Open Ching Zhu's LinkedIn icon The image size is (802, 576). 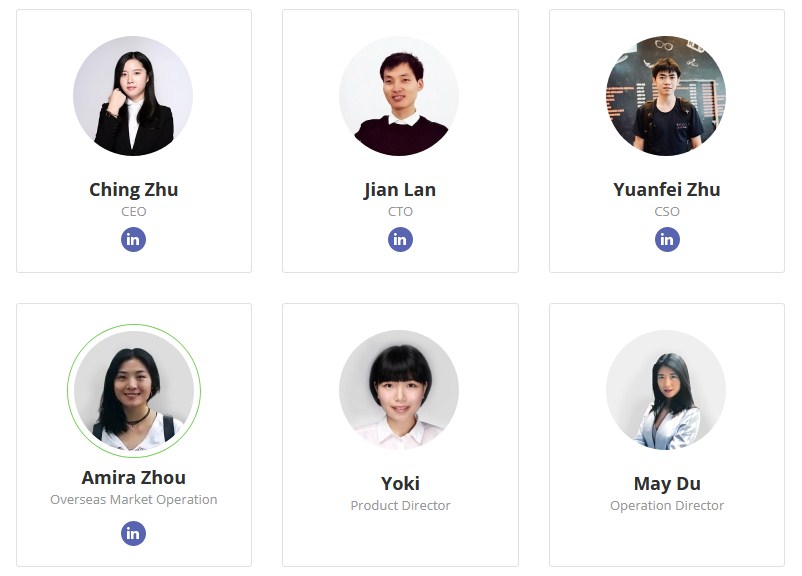click(134, 239)
